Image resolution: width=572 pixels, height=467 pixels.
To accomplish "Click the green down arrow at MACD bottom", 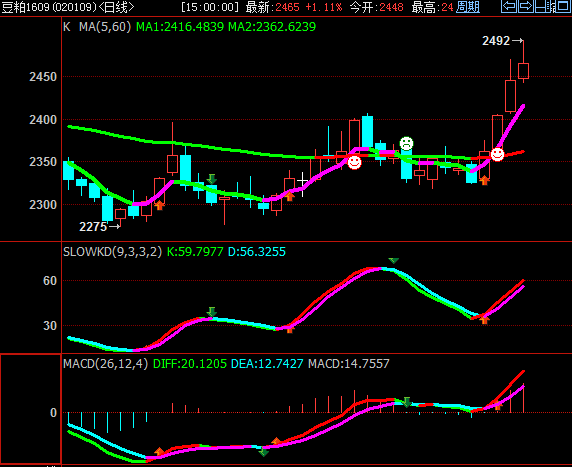I will point(264,452).
